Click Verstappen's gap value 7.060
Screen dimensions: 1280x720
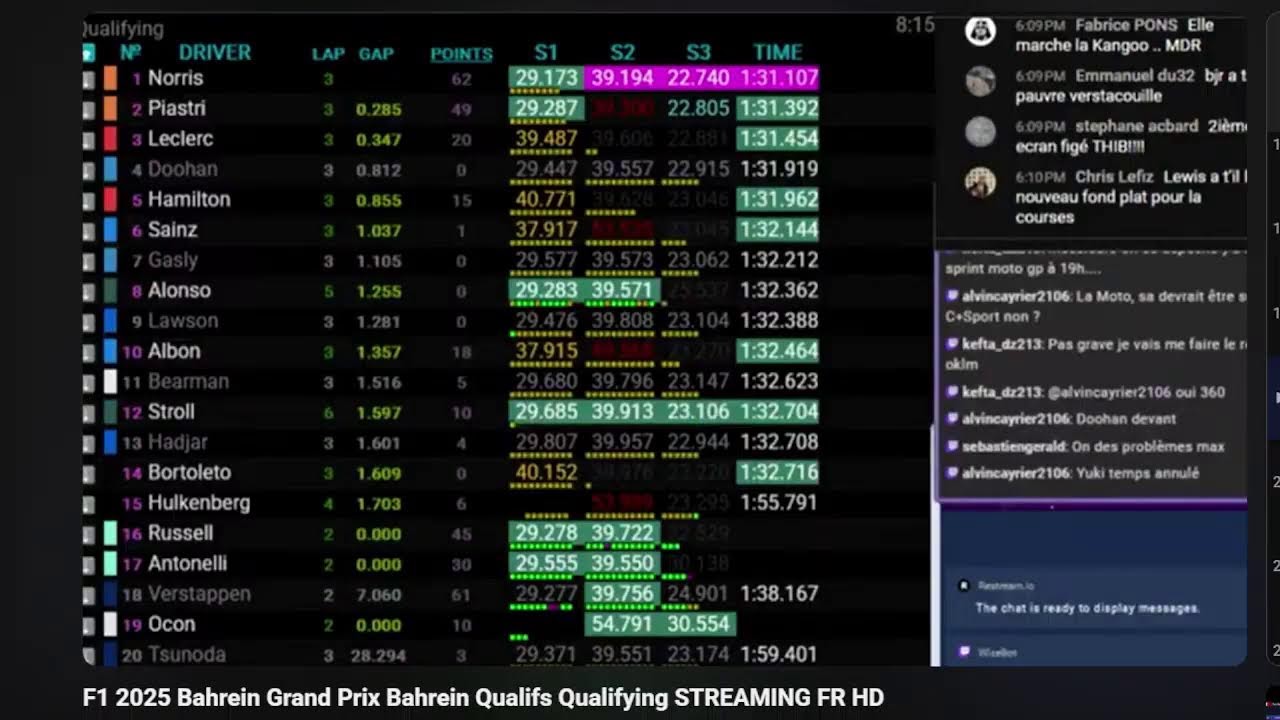coord(378,595)
